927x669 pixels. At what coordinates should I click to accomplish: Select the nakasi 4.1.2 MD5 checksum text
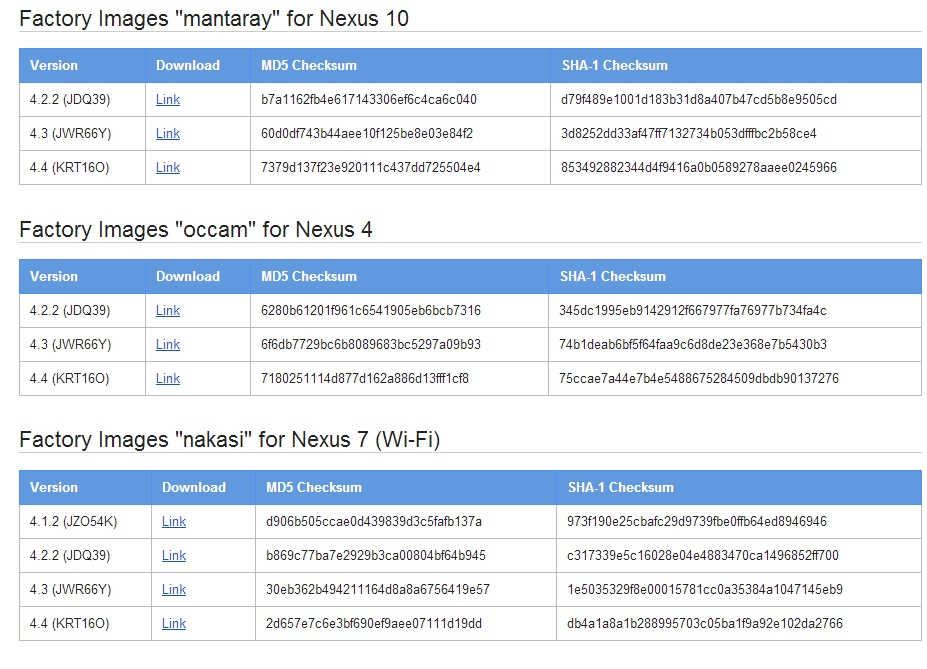[x=374, y=521]
